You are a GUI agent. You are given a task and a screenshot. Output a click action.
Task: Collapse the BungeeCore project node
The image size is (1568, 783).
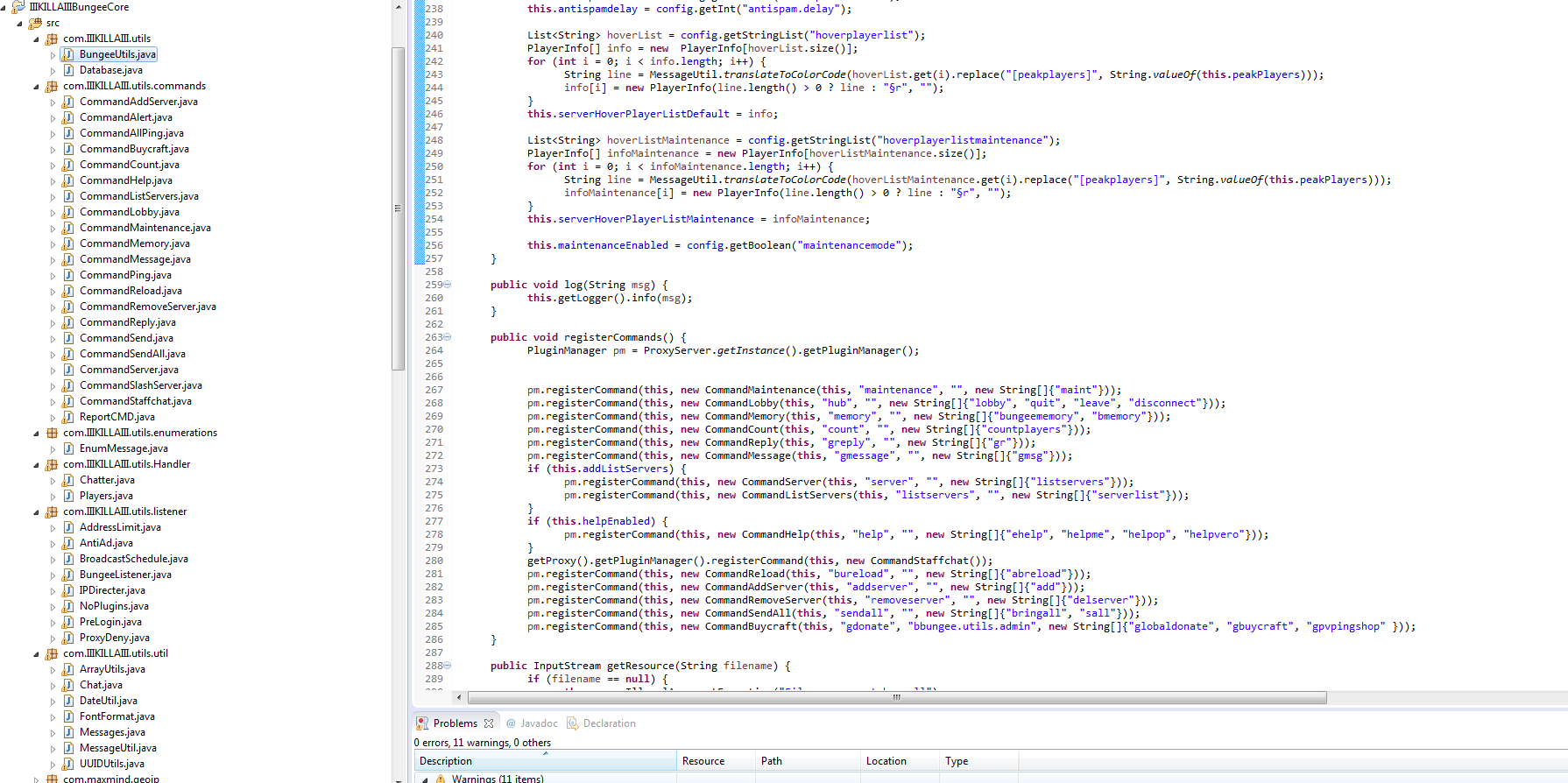coord(4,7)
